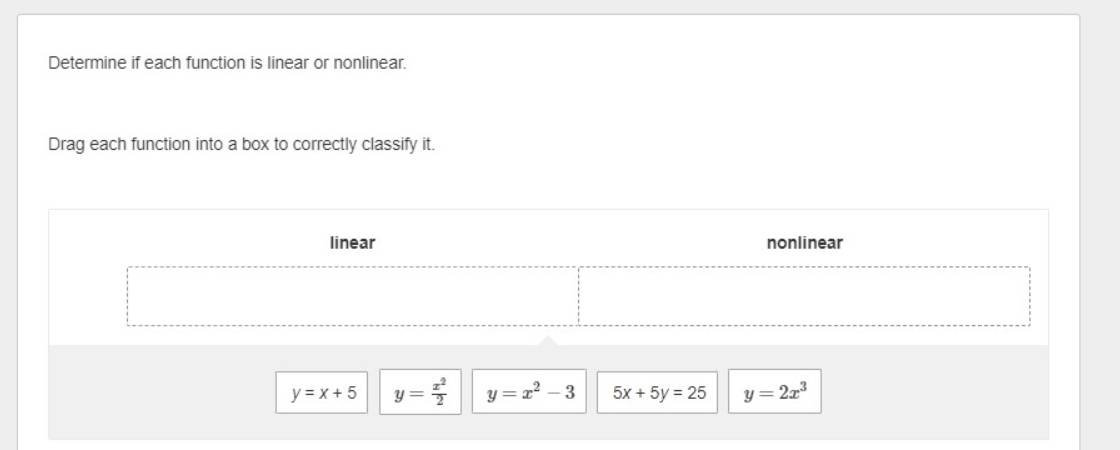Click blank space between the two instruction lines

pos(549,104)
